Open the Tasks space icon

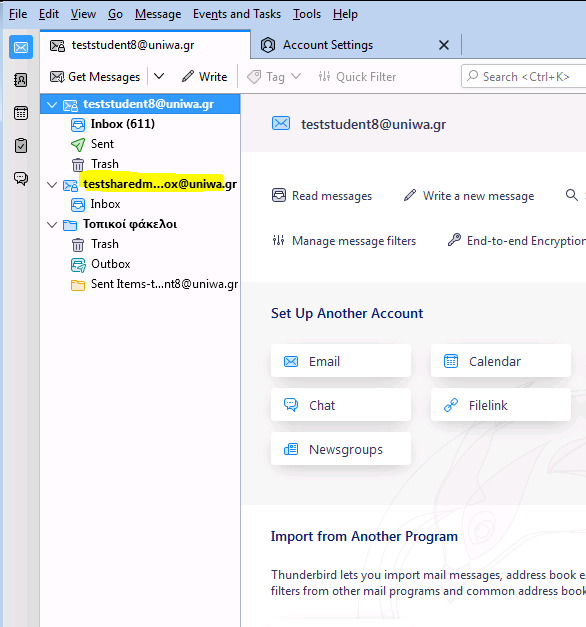pyautogui.click(x=21, y=146)
